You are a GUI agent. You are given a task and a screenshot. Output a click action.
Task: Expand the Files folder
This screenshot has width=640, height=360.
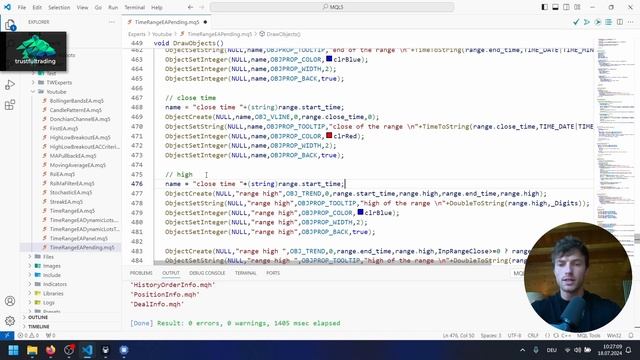48,257
